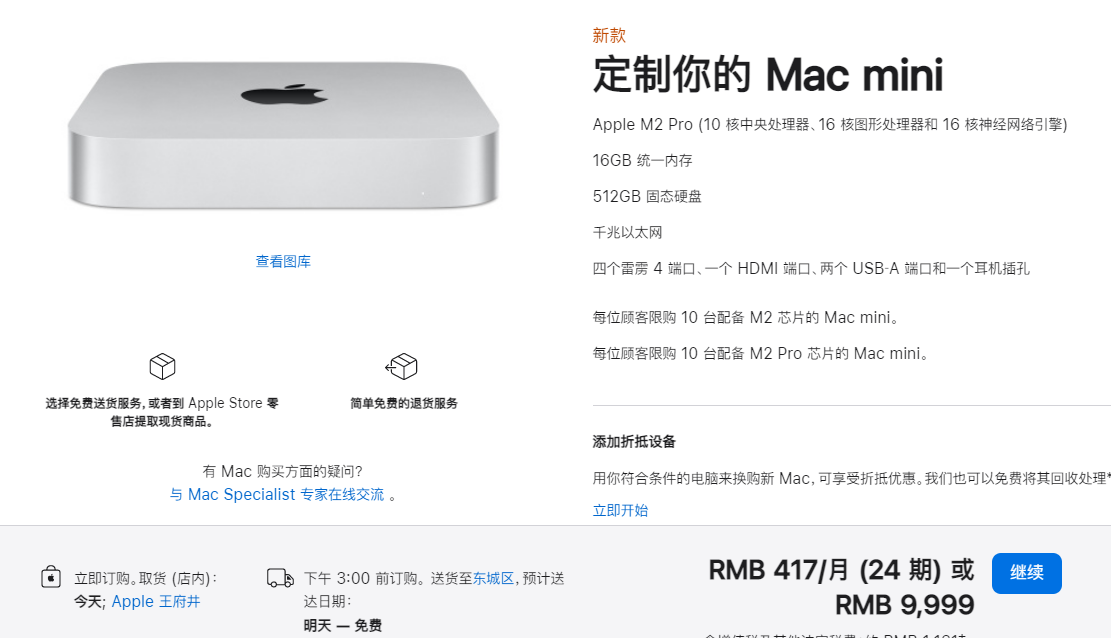Open the Mac Specialist 专家在线交流 chat link
Screen dimensions: 1111x638
[277, 494]
